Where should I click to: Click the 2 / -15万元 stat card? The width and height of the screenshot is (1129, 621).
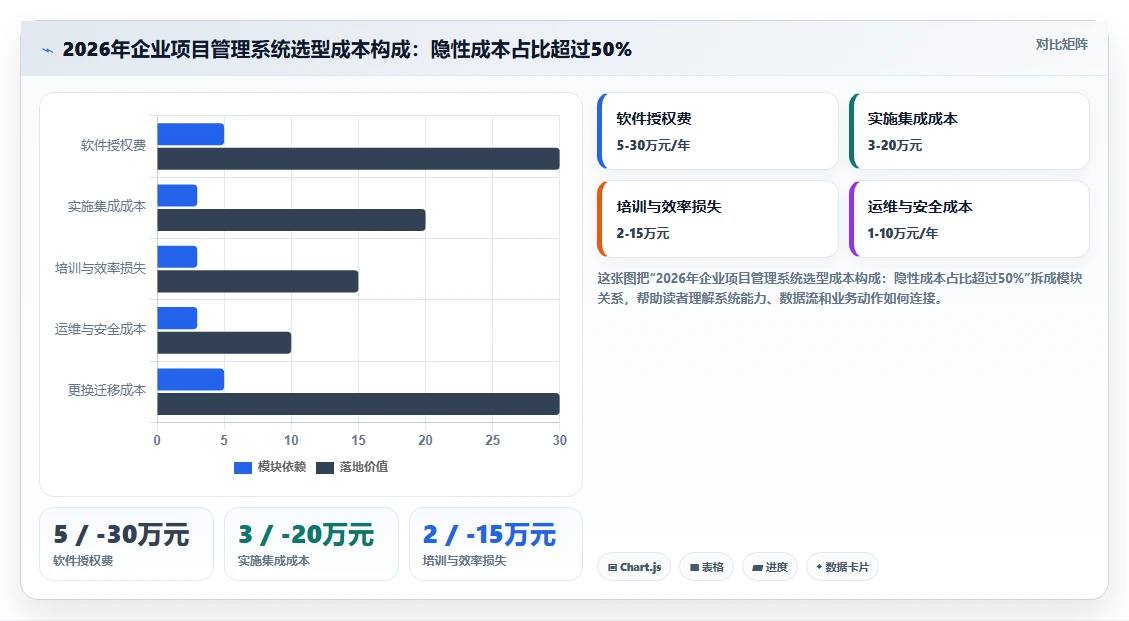(x=495, y=544)
